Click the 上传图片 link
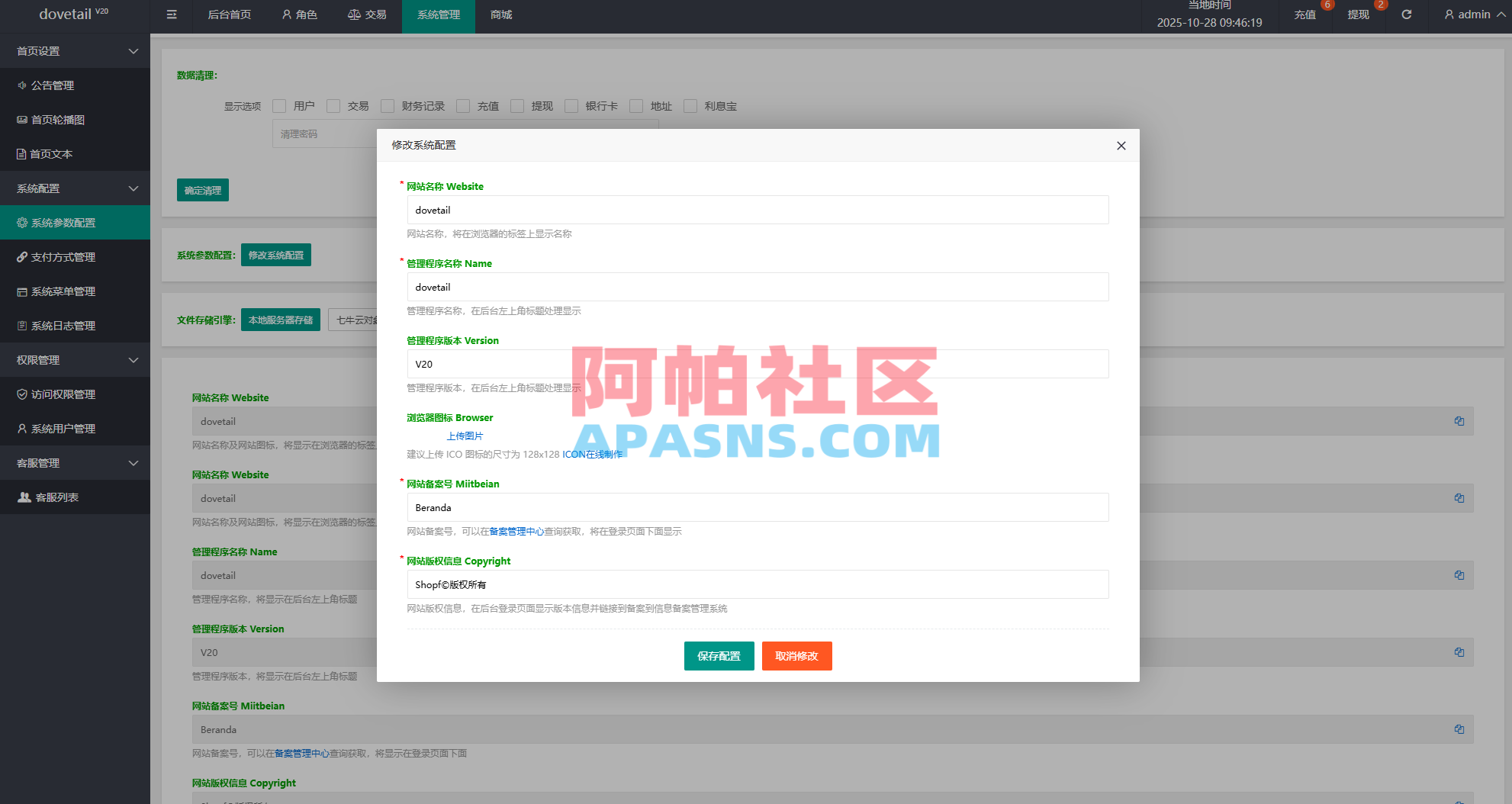Image resolution: width=1512 pixels, height=804 pixels. tap(465, 436)
